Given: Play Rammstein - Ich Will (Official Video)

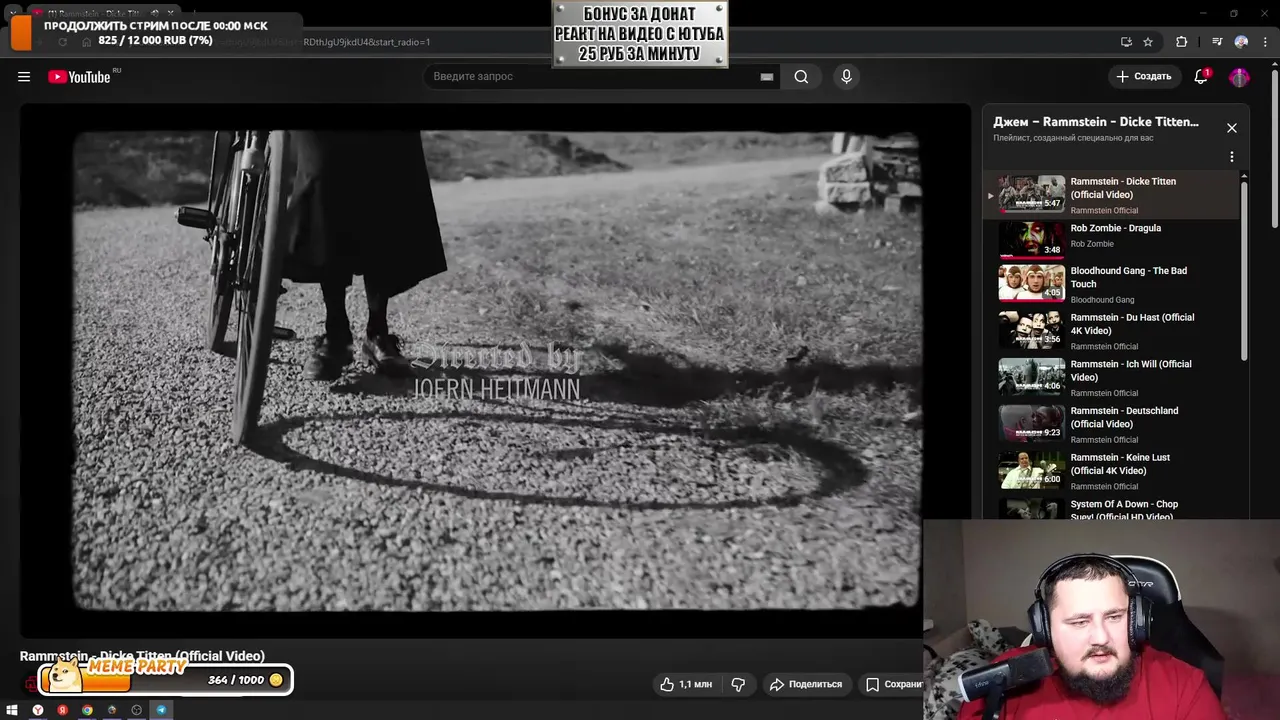Looking at the screenshot, I should point(1110,377).
